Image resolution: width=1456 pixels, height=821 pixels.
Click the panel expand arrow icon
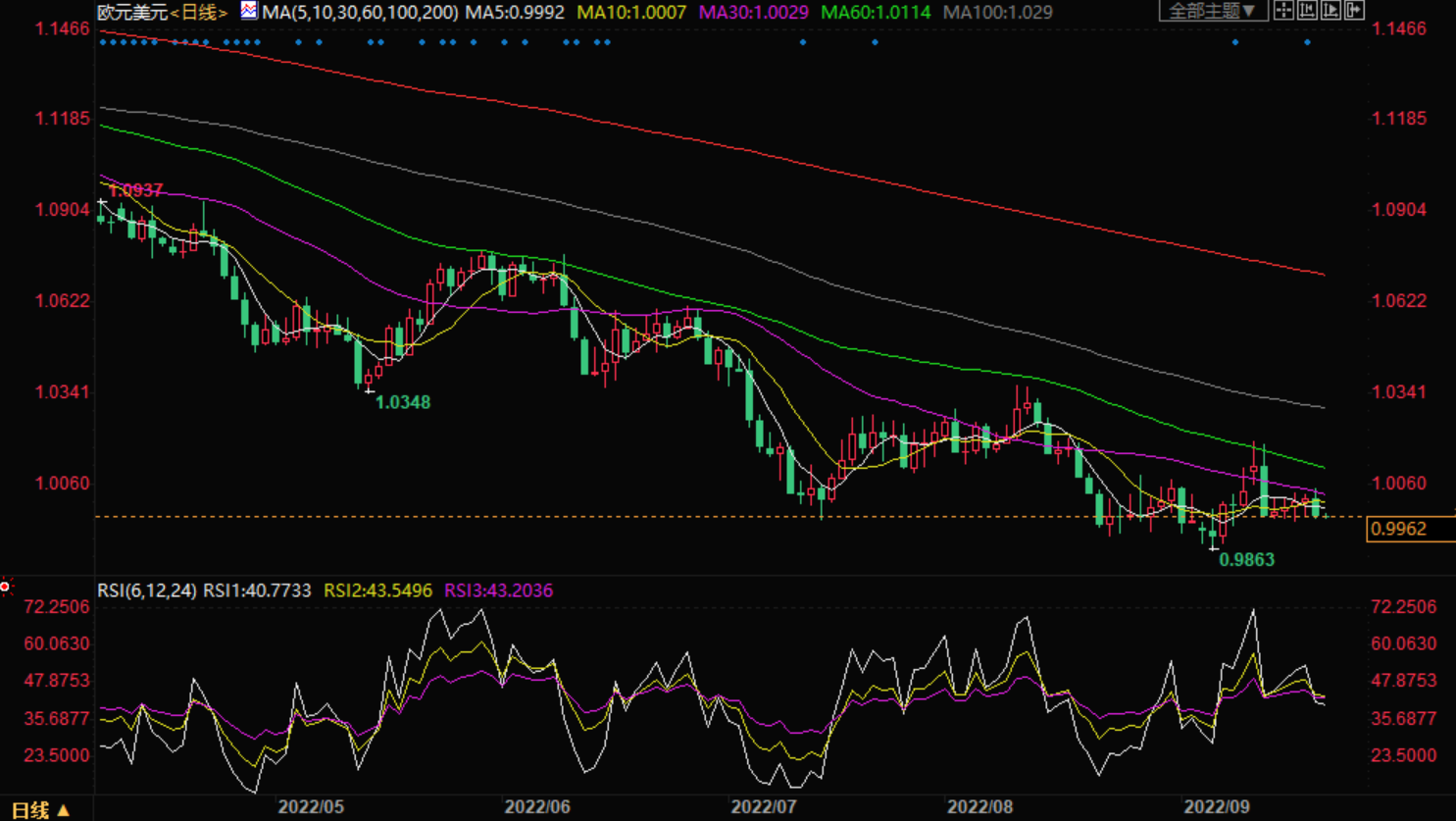[x=1354, y=10]
